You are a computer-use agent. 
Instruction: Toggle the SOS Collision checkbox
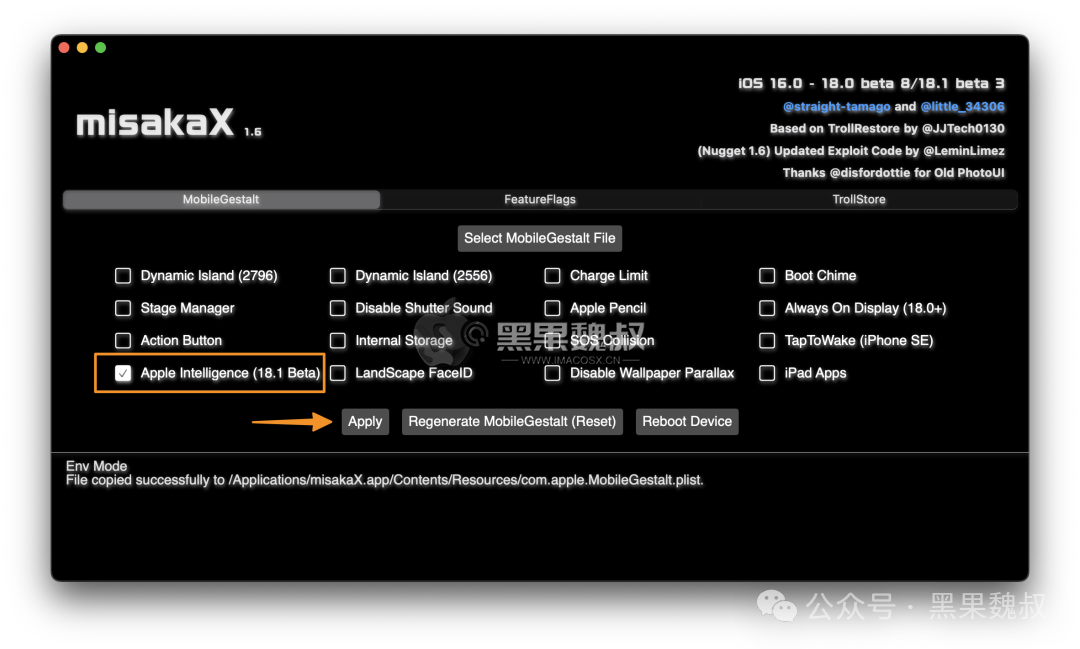pos(552,340)
